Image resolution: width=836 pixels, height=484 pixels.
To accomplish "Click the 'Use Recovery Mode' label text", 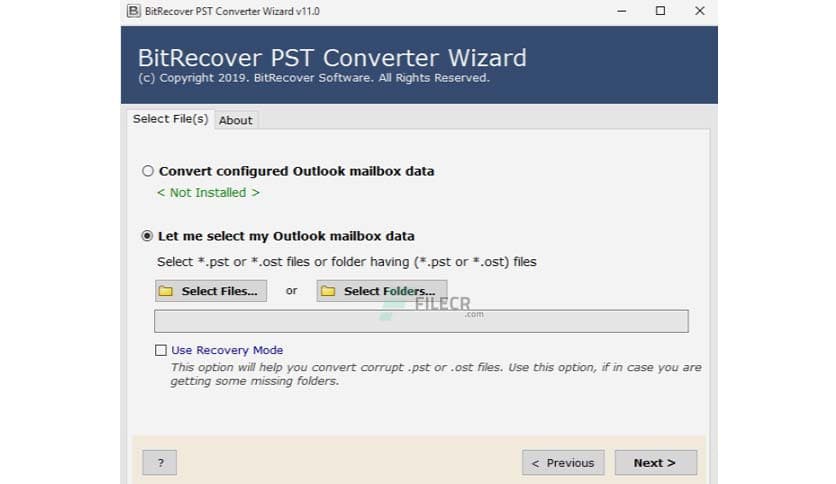I will 227,350.
